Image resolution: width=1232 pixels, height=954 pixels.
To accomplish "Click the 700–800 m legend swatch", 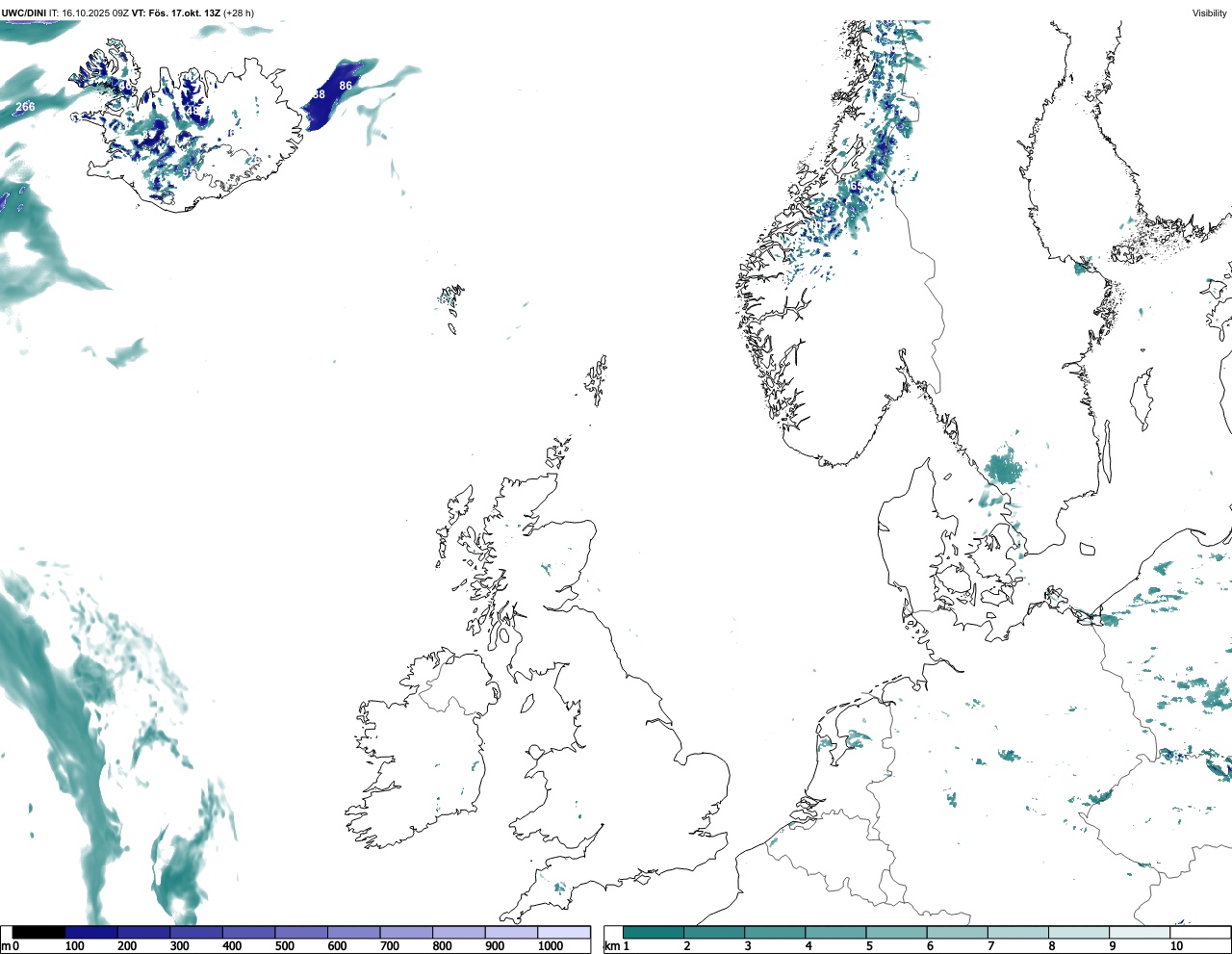I will (406, 932).
